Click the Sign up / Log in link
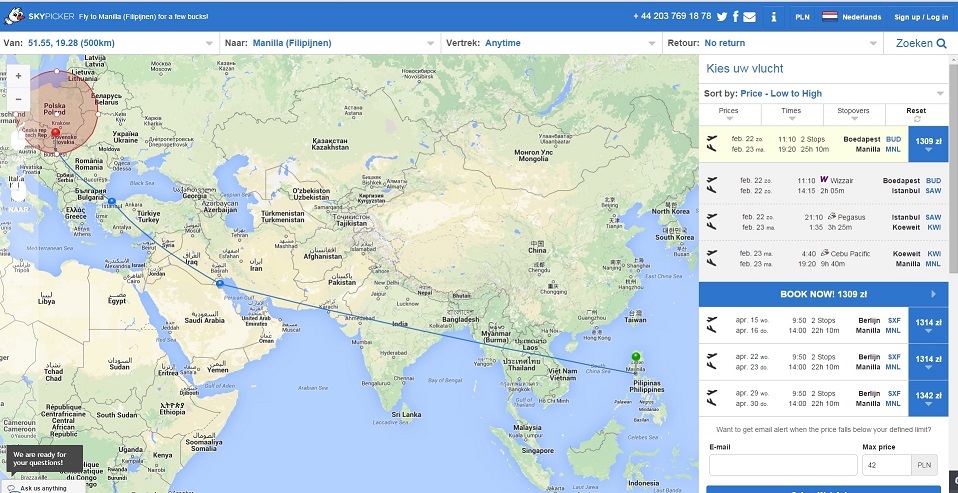 click(x=921, y=17)
